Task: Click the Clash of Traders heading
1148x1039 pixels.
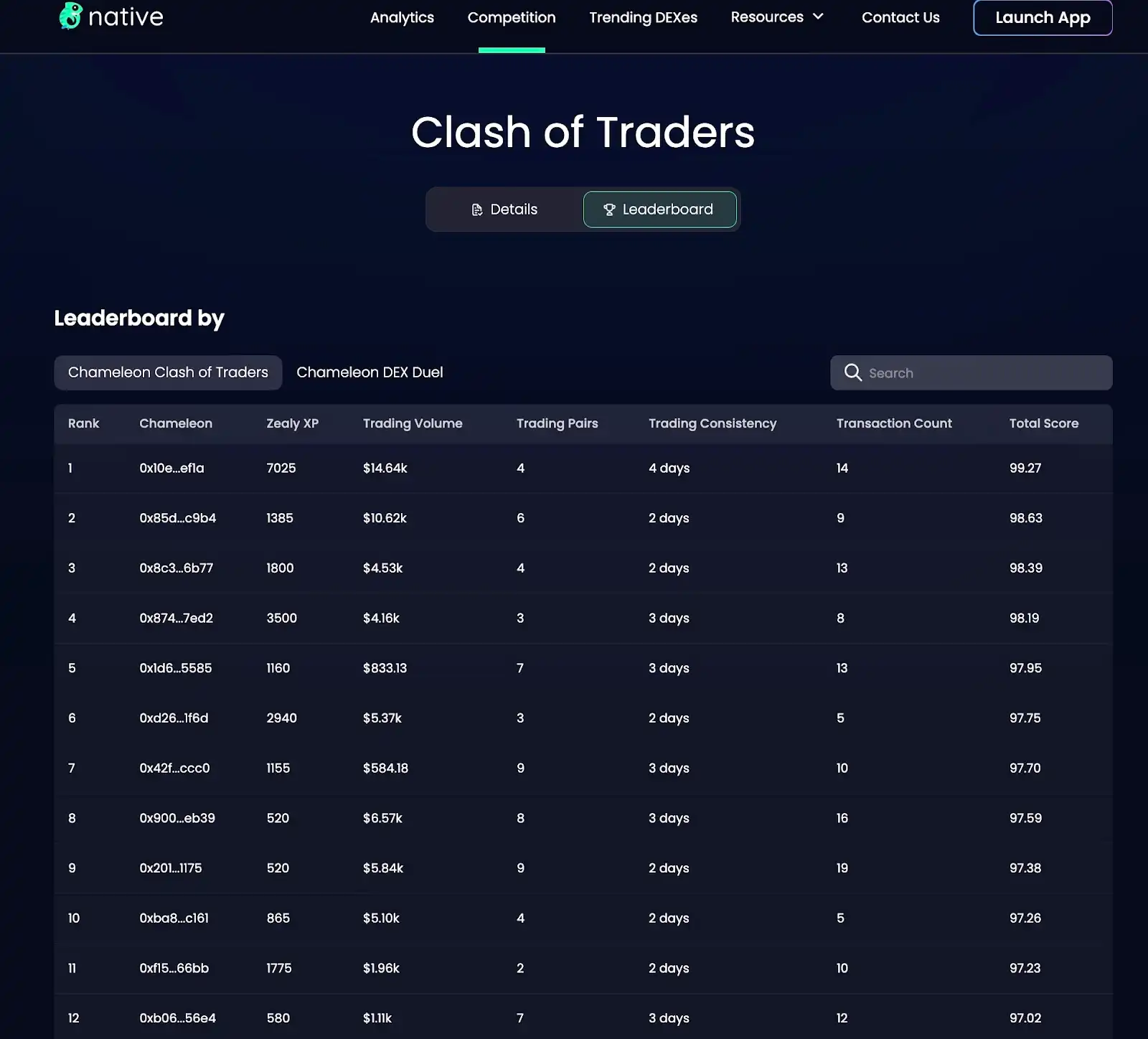Action: (x=583, y=132)
